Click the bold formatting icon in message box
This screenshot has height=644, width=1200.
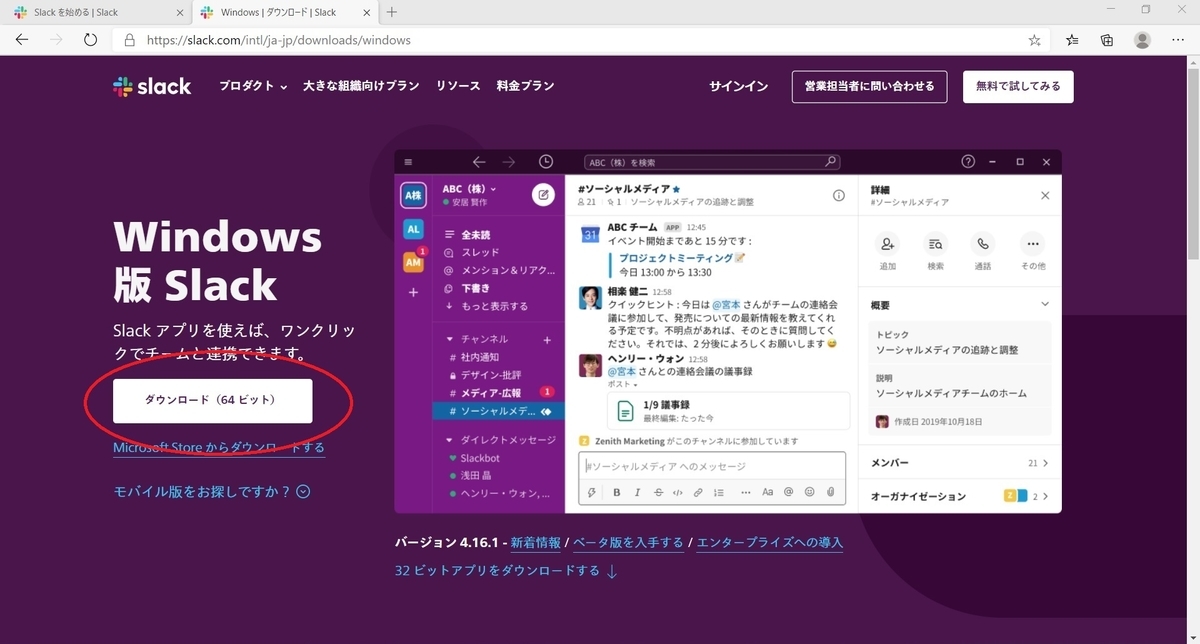coord(617,492)
